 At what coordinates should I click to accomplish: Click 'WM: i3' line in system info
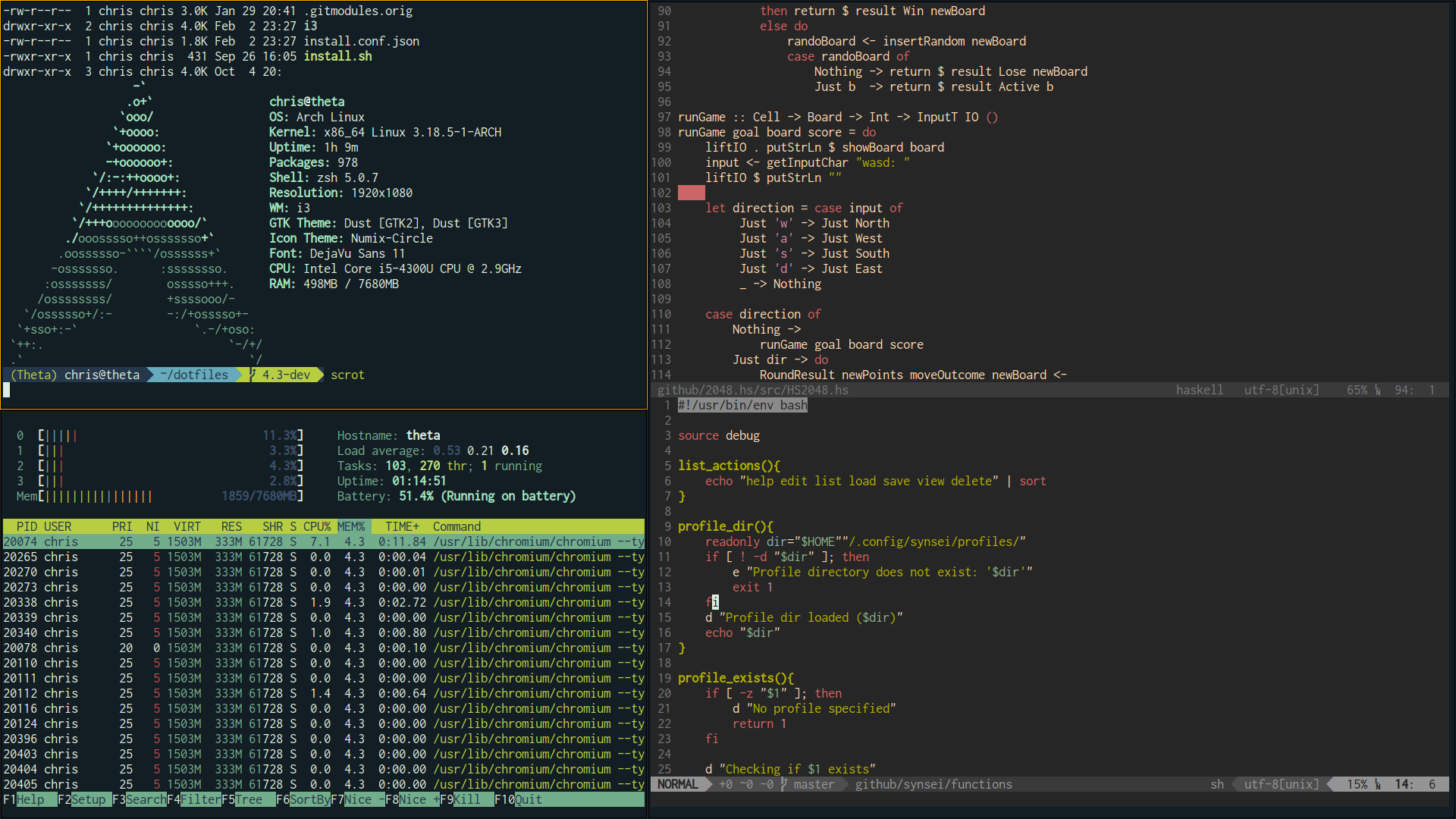(290, 208)
